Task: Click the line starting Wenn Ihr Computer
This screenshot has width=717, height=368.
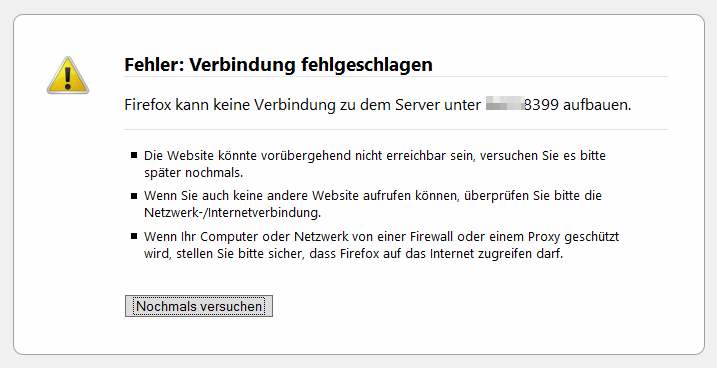Action: (x=381, y=237)
